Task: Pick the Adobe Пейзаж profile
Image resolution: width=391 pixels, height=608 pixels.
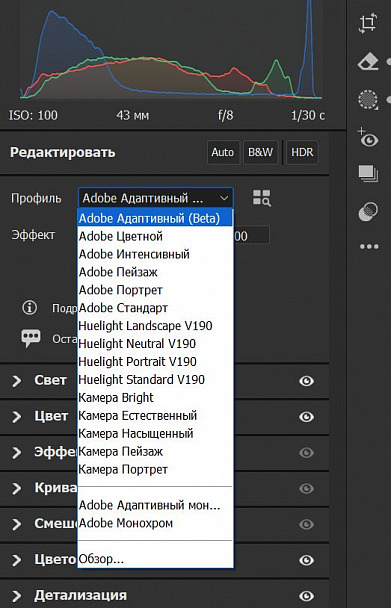Action: [x=155, y=272]
